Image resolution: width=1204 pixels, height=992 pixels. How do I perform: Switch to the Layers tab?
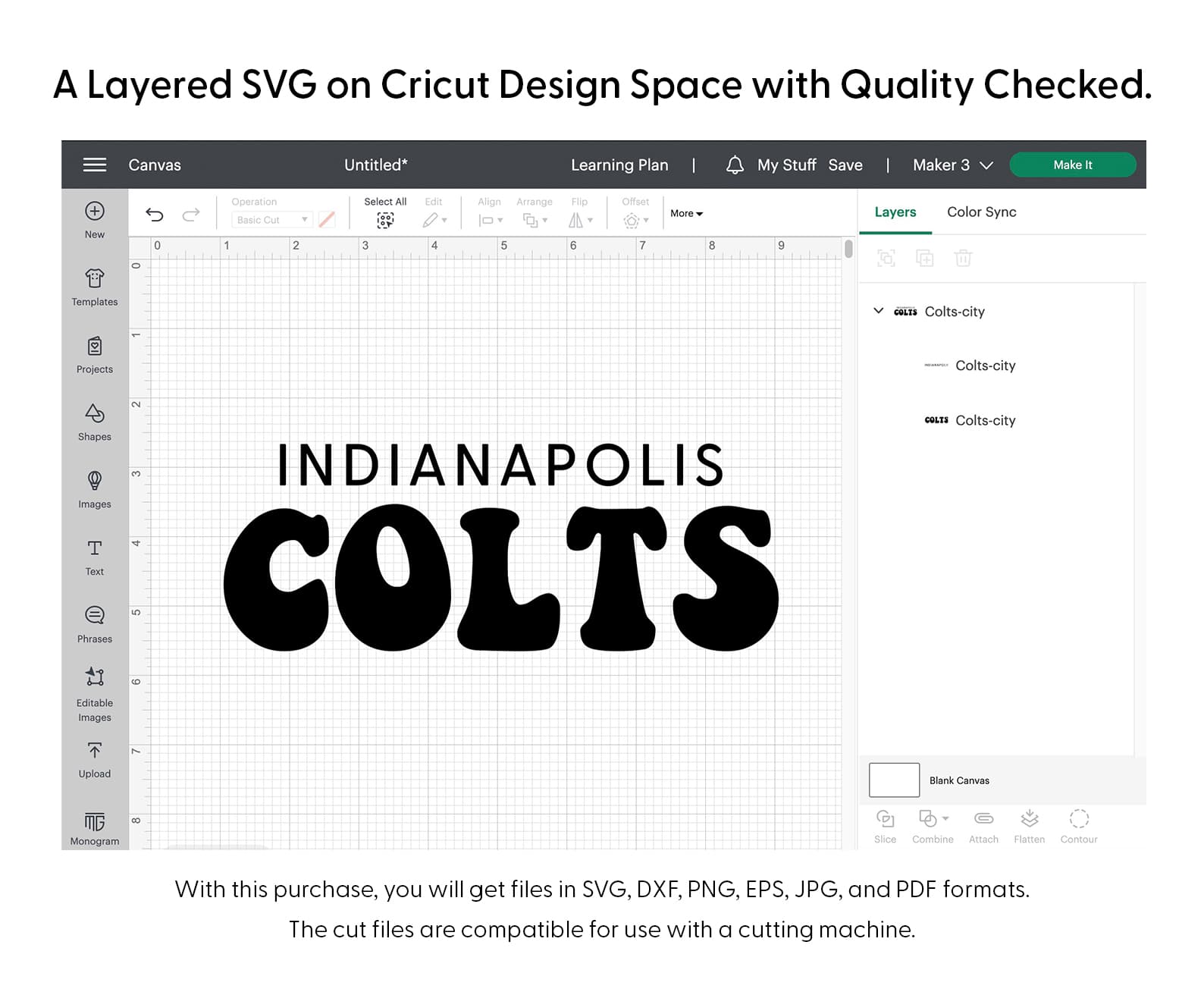[895, 212]
